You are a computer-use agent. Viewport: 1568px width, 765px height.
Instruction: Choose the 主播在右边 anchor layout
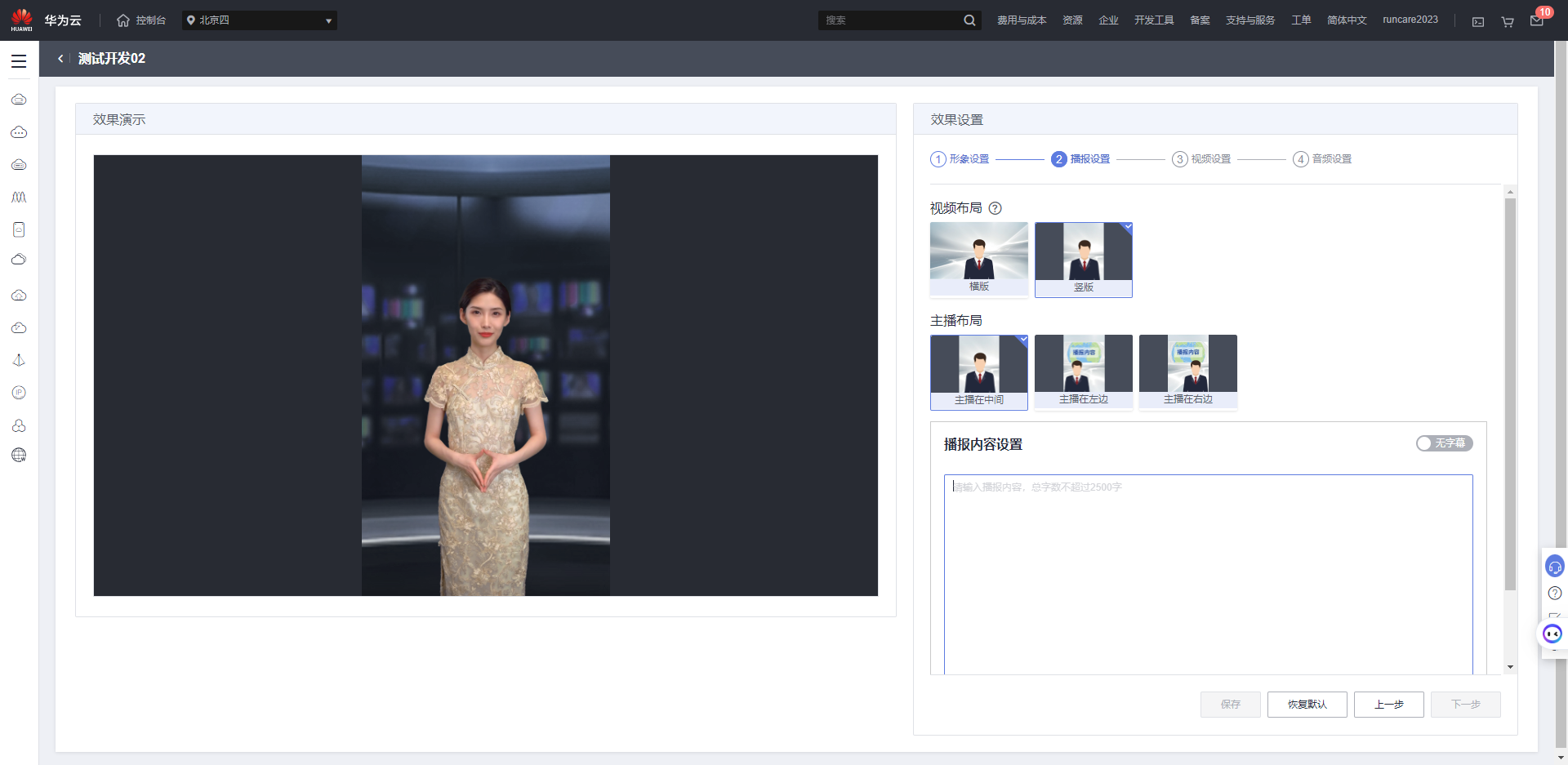point(1188,371)
